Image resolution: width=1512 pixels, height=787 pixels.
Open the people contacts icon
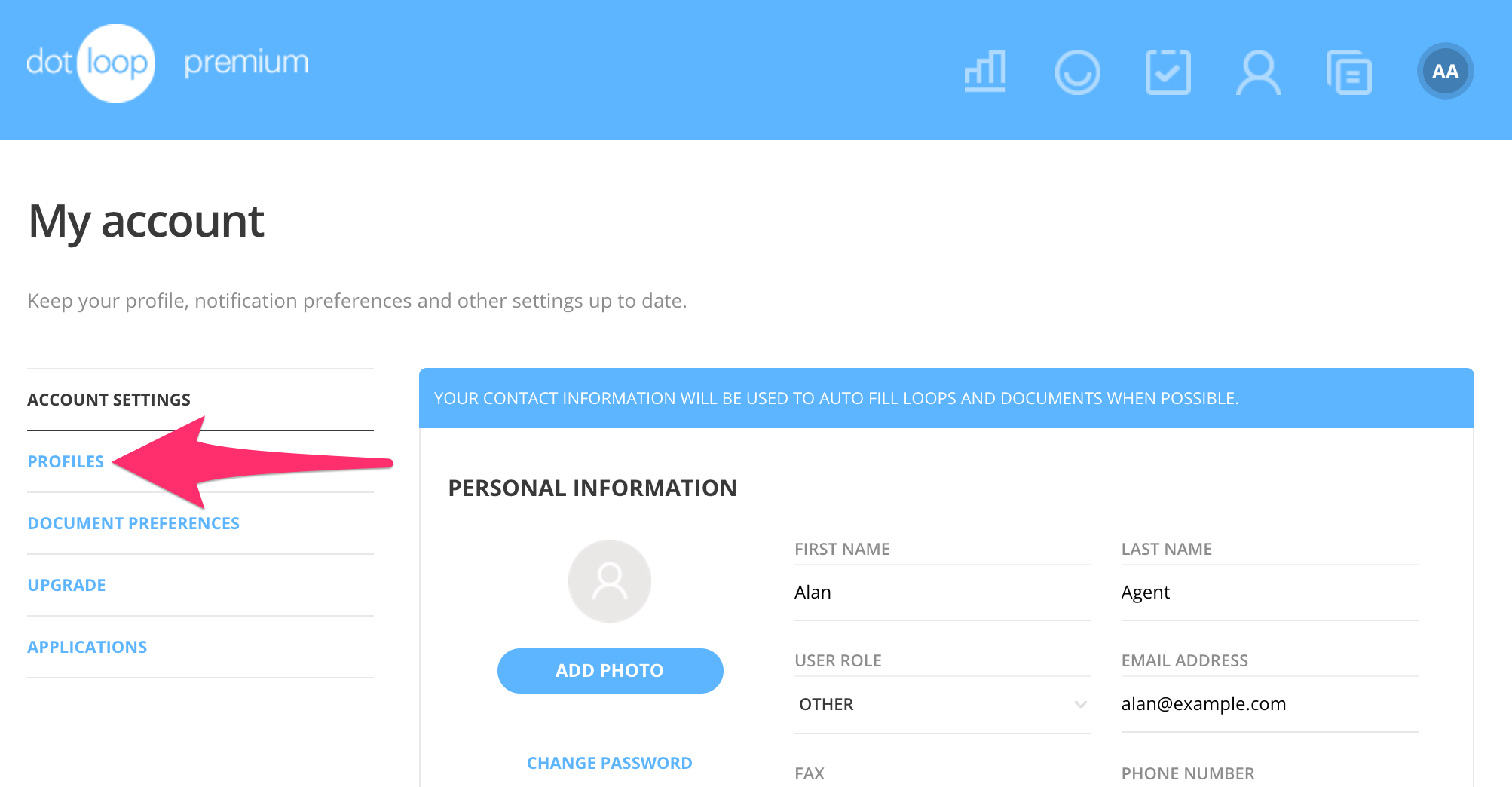1258,72
